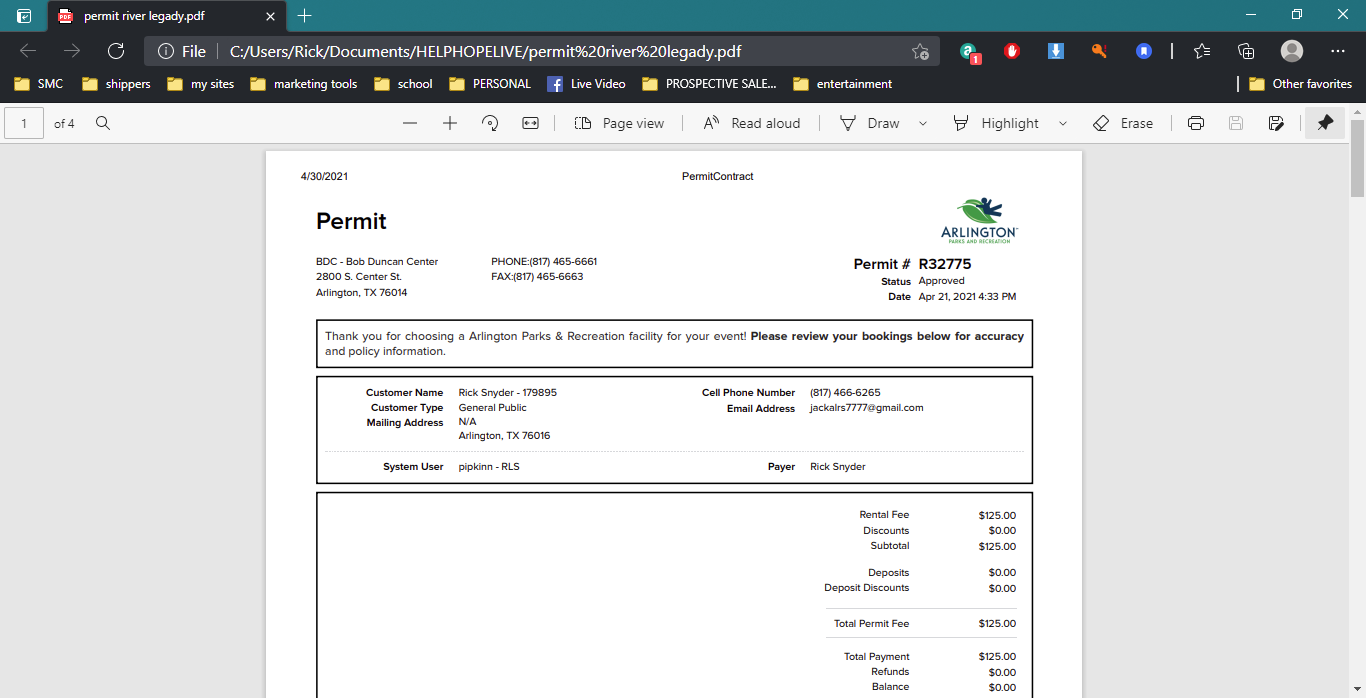Print the permit document
The height and width of the screenshot is (698, 1366).
1196,123
